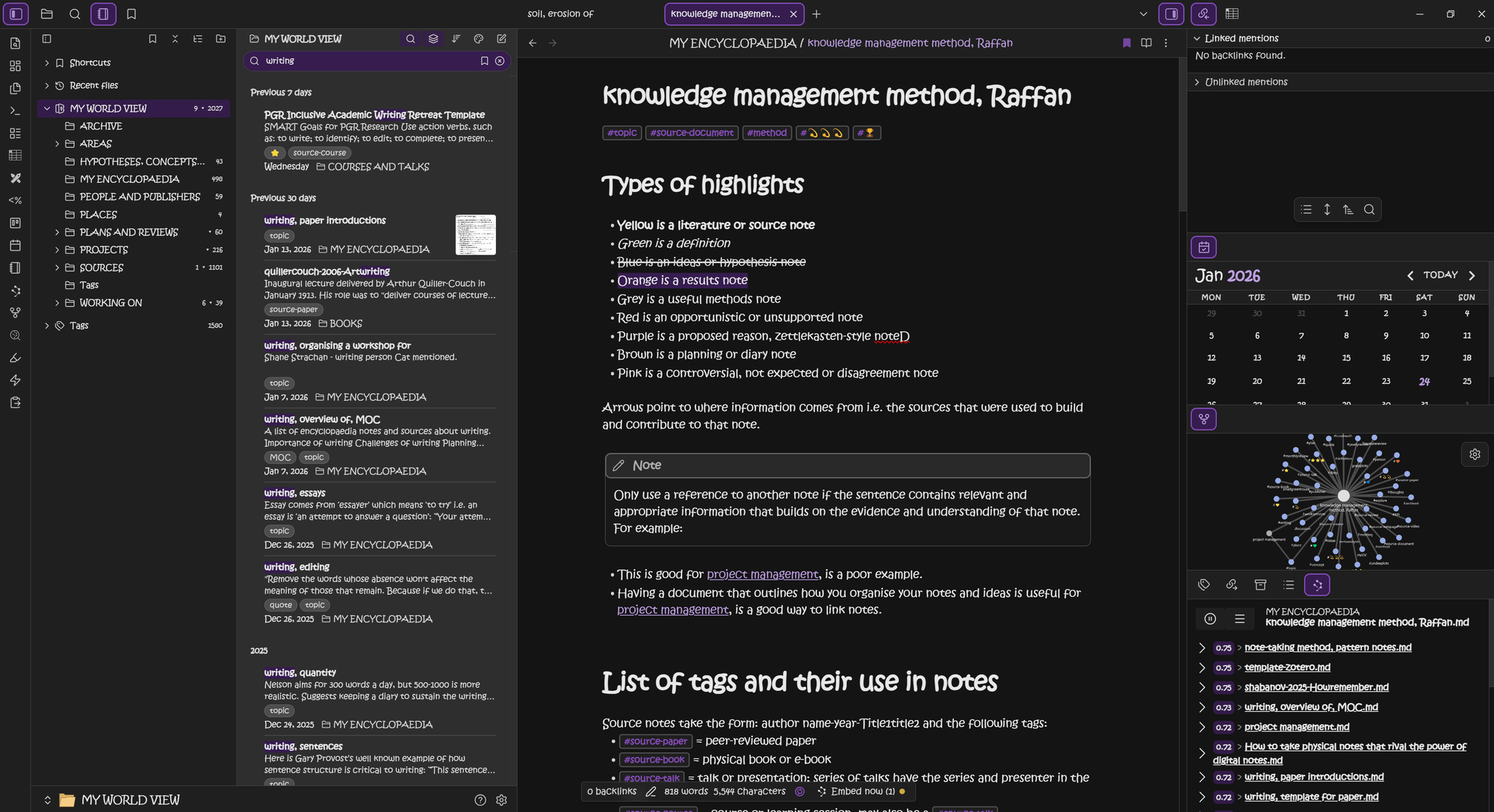Collapse the MY WORLD VIEW folder tree
Image resolution: width=1494 pixels, height=812 pixels.
(47, 108)
